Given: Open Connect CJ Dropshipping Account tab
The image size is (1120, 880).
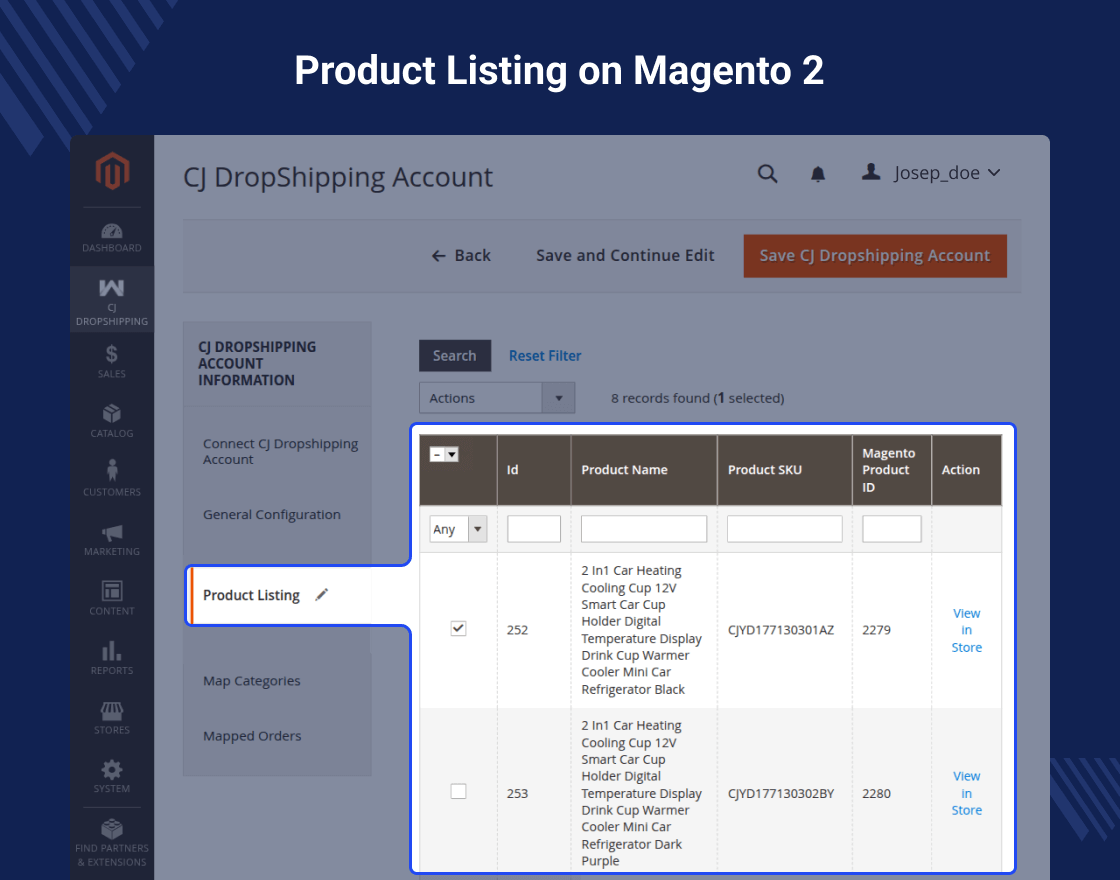Looking at the screenshot, I should [280, 451].
